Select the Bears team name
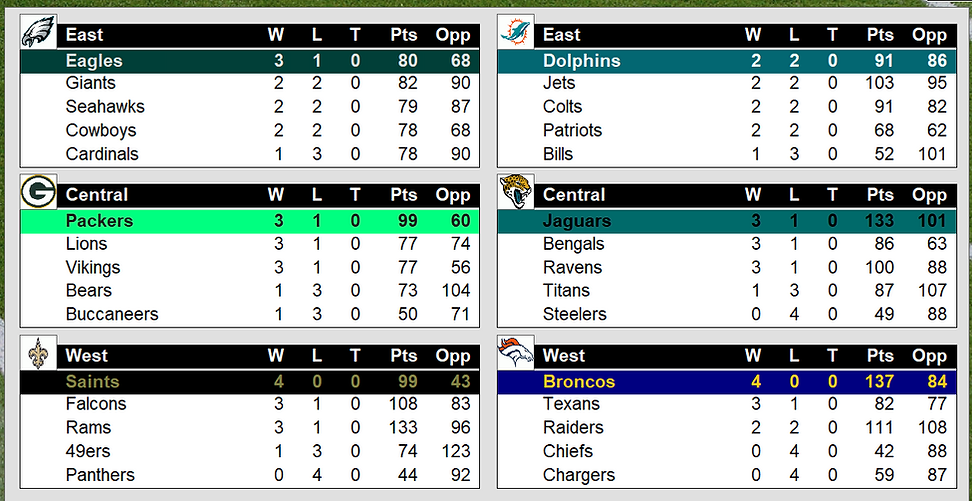Image resolution: width=972 pixels, height=501 pixels. tap(89, 291)
